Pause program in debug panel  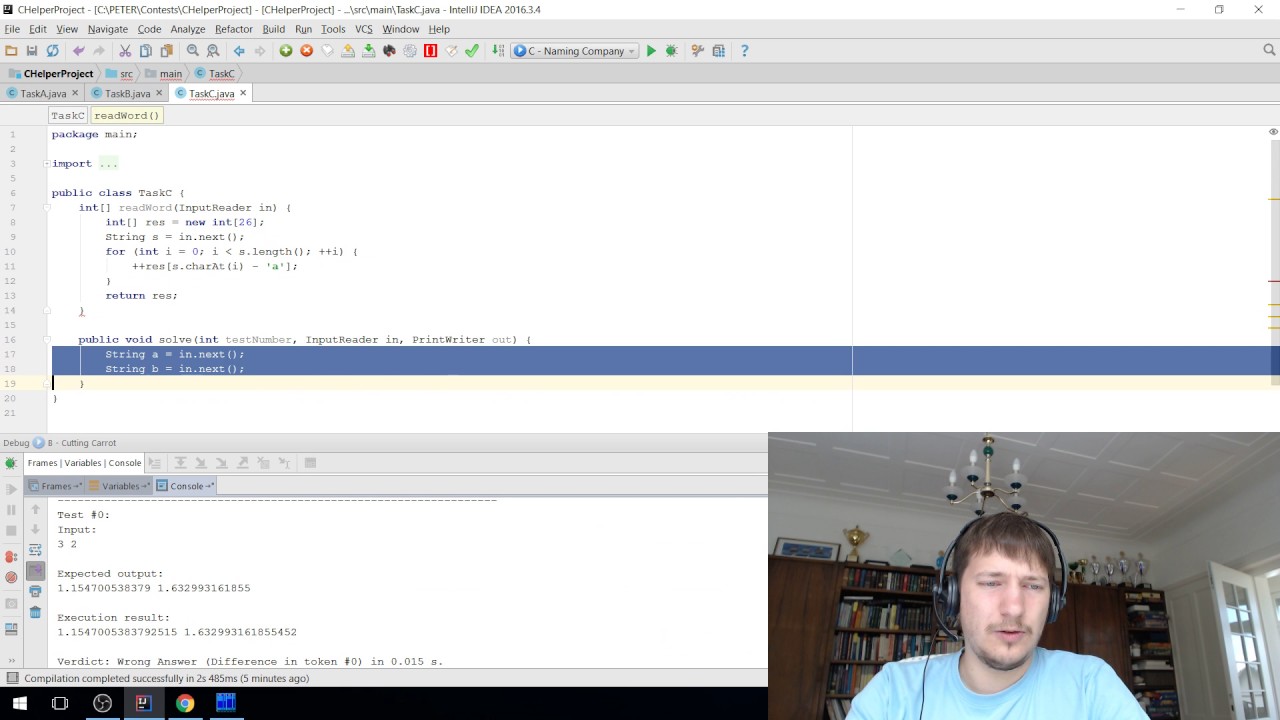[x=11, y=510]
